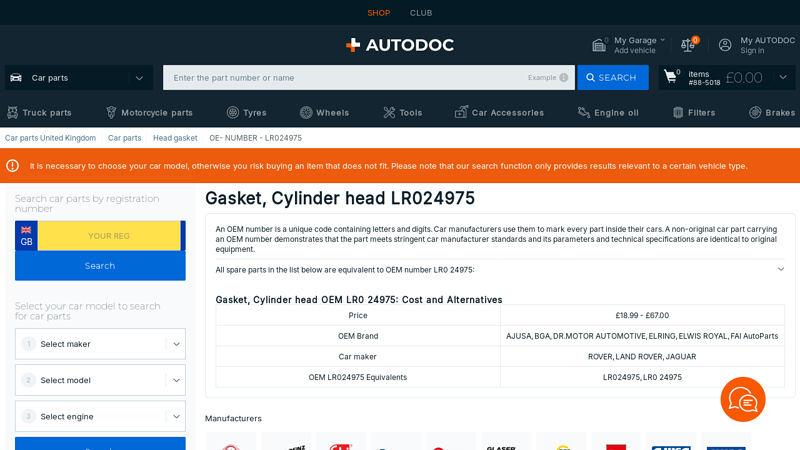Click the Filters icon
This screenshot has height=450, width=800.
pos(678,112)
